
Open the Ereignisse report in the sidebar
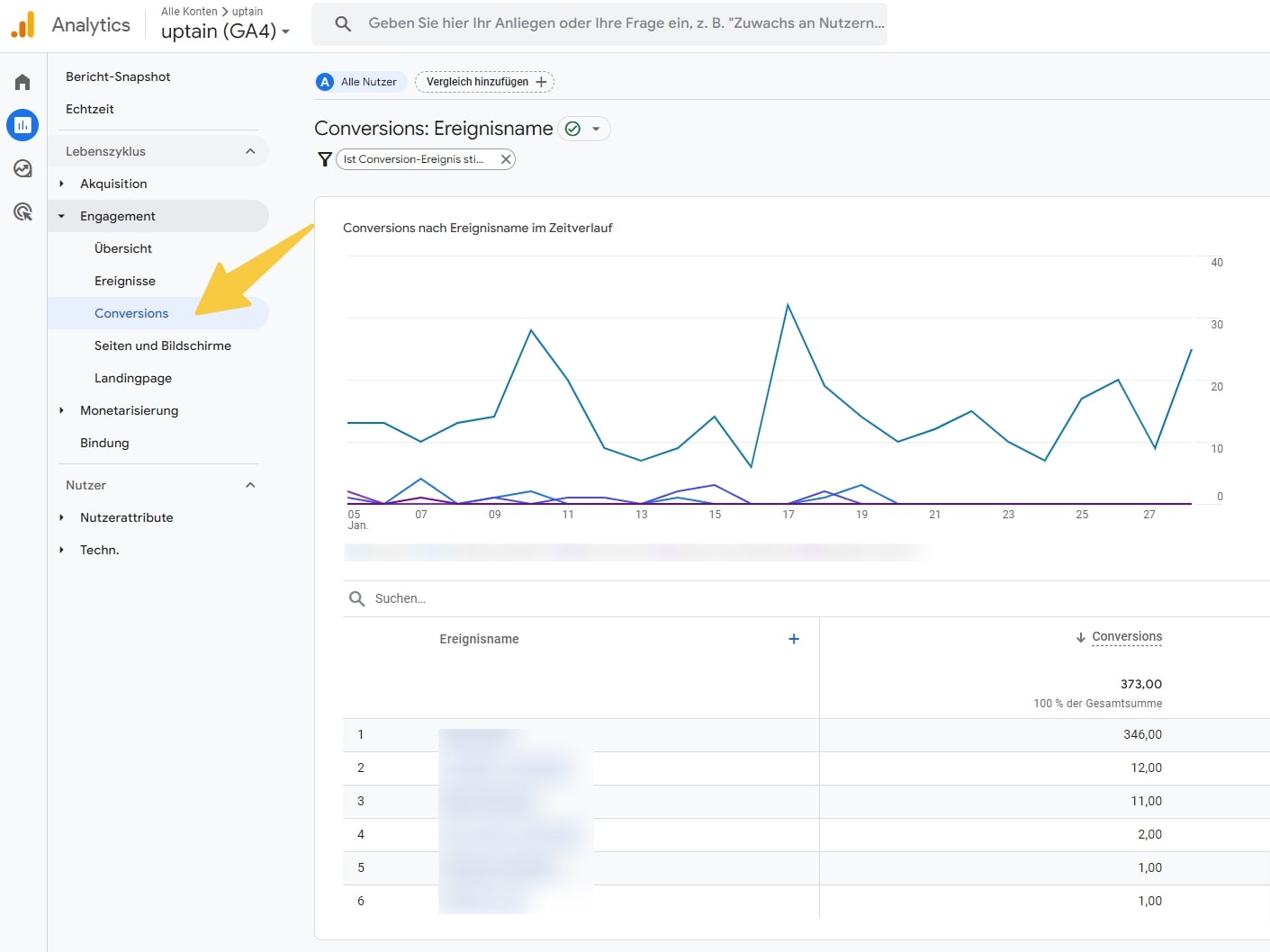125,281
